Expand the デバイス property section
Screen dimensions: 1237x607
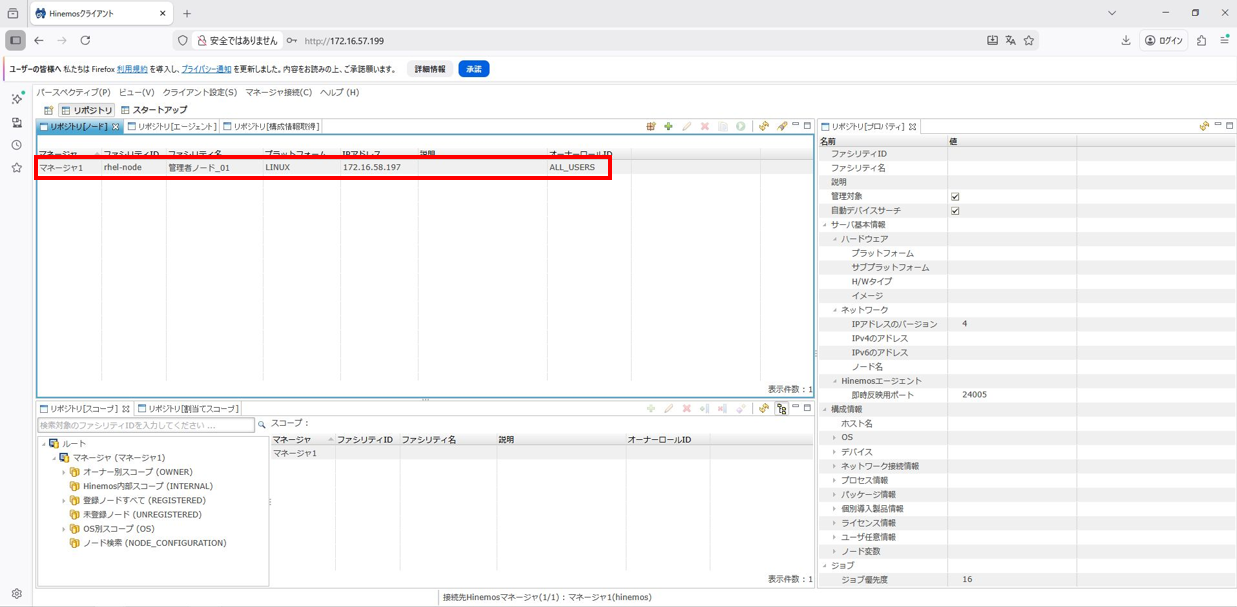(835, 452)
